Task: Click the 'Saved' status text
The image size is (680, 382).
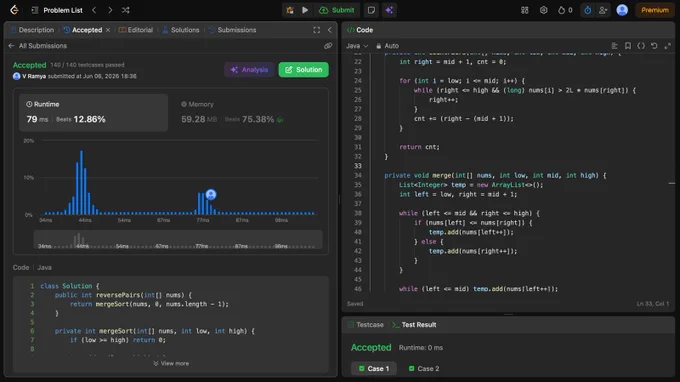Action: [x=355, y=304]
